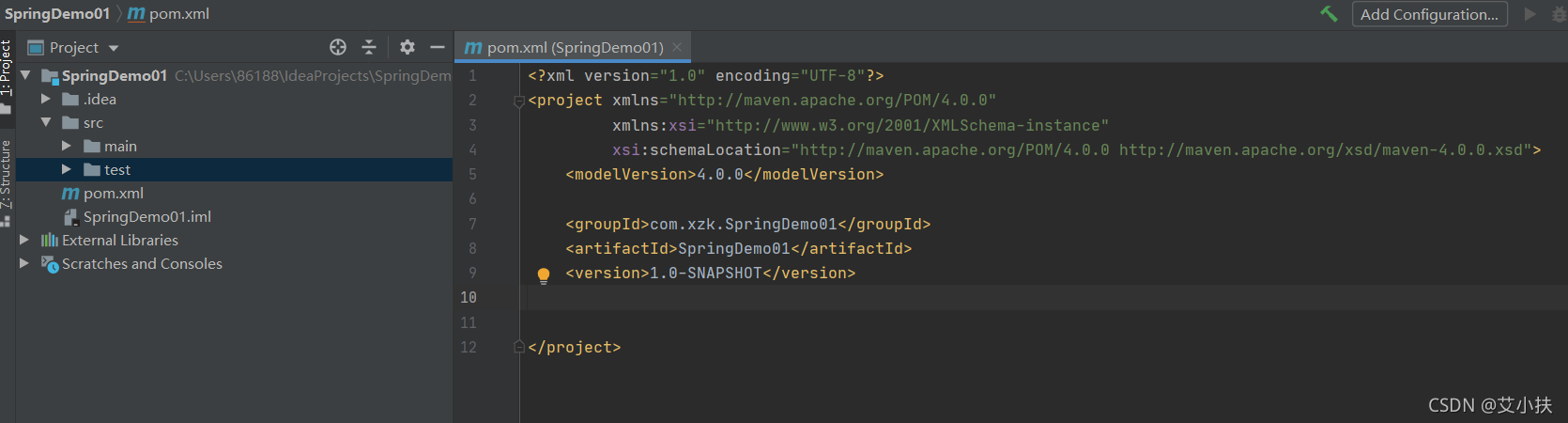This screenshot has width=1568, height=423.
Task: Collapse the src folder
Action: pos(45,122)
